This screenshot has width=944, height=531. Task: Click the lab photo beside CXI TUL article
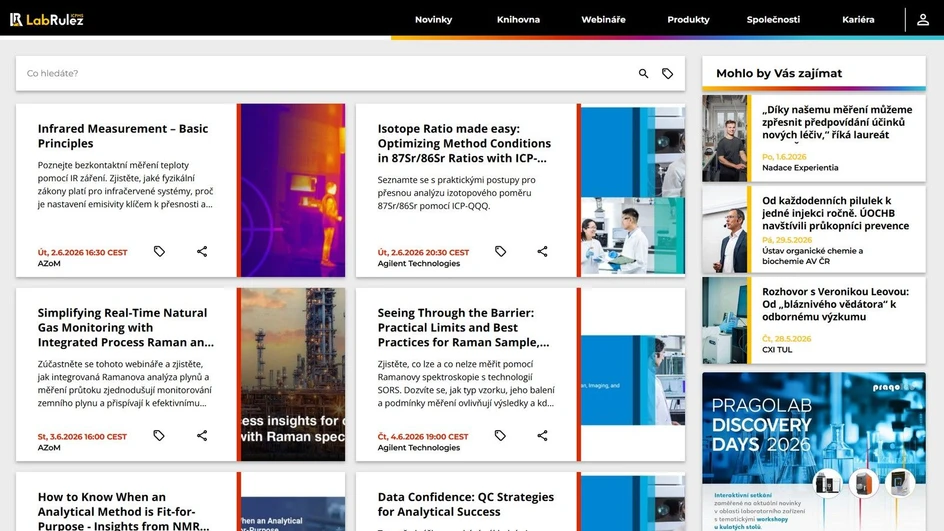724,320
